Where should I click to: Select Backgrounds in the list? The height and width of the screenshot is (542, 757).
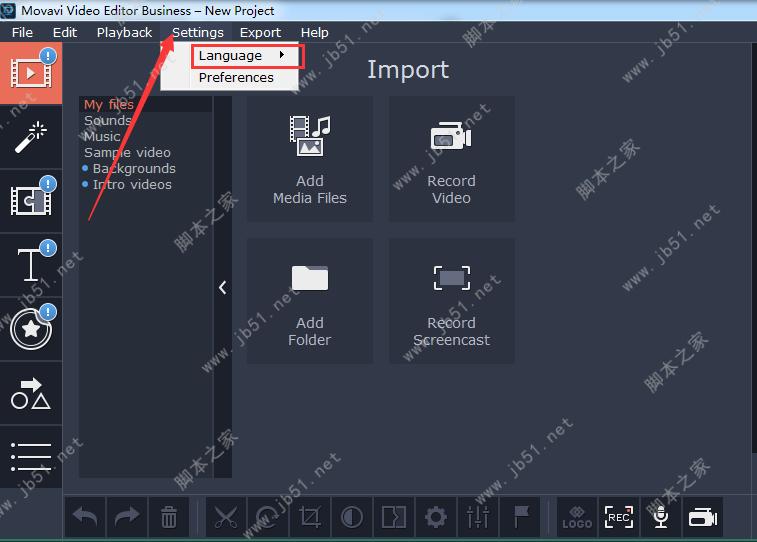[145, 168]
